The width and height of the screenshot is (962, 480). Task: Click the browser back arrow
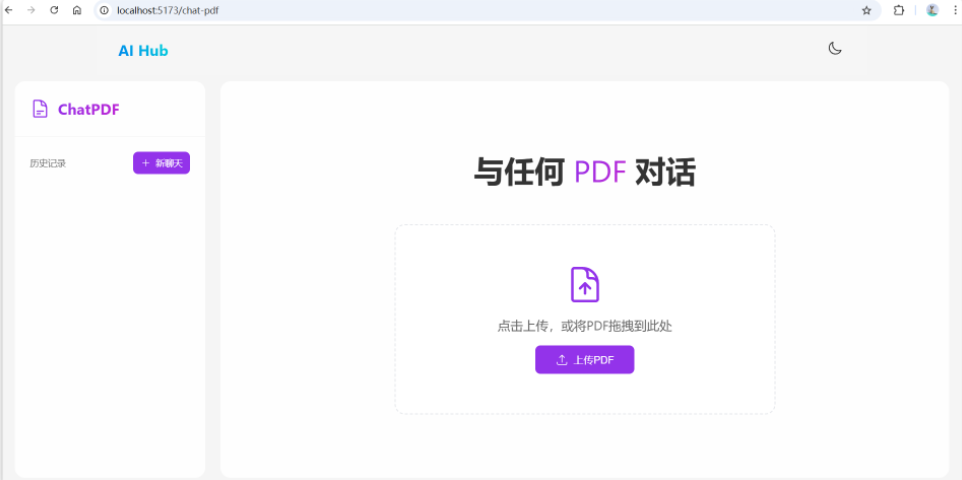pyautogui.click(x=9, y=10)
